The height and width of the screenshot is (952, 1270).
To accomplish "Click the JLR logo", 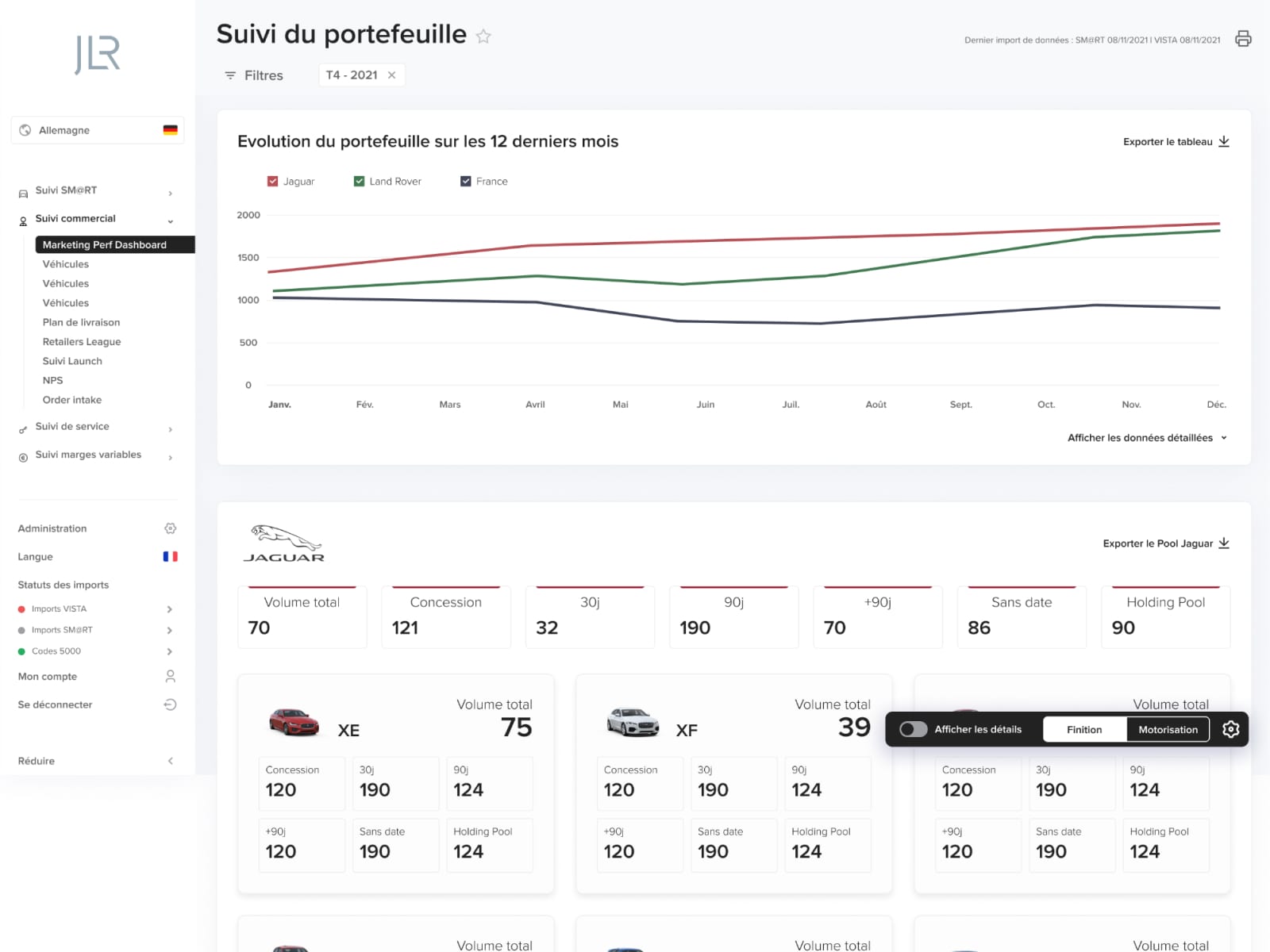I will click(x=98, y=55).
